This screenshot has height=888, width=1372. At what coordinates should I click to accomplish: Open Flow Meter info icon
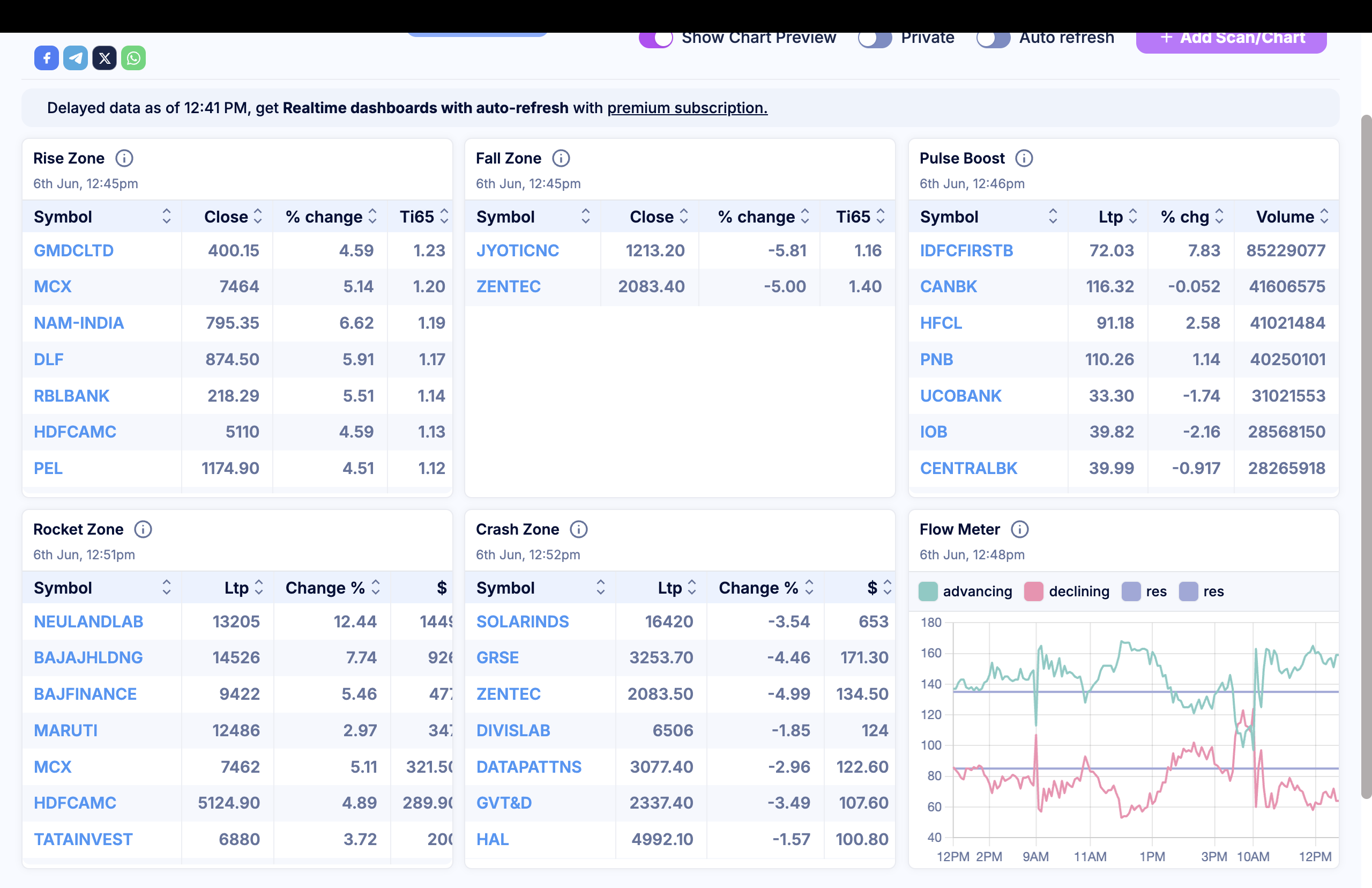pyautogui.click(x=1020, y=529)
